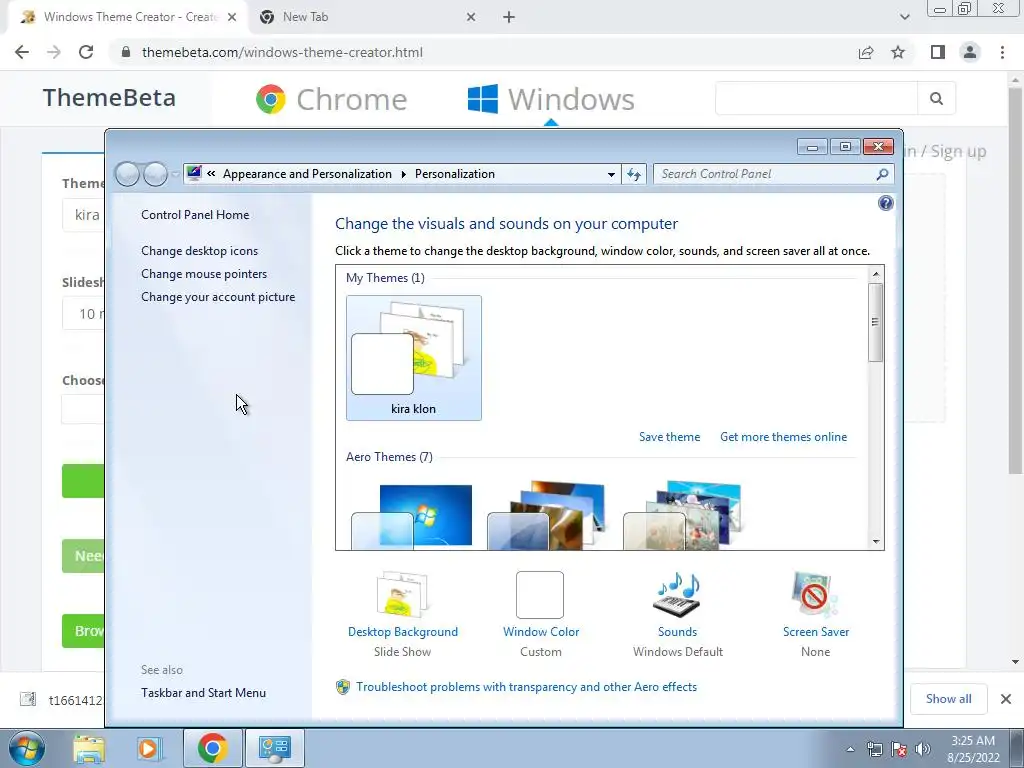This screenshot has height=768, width=1024.
Task: Click the double chevron in breadcrumb bar
Action: point(211,174)
